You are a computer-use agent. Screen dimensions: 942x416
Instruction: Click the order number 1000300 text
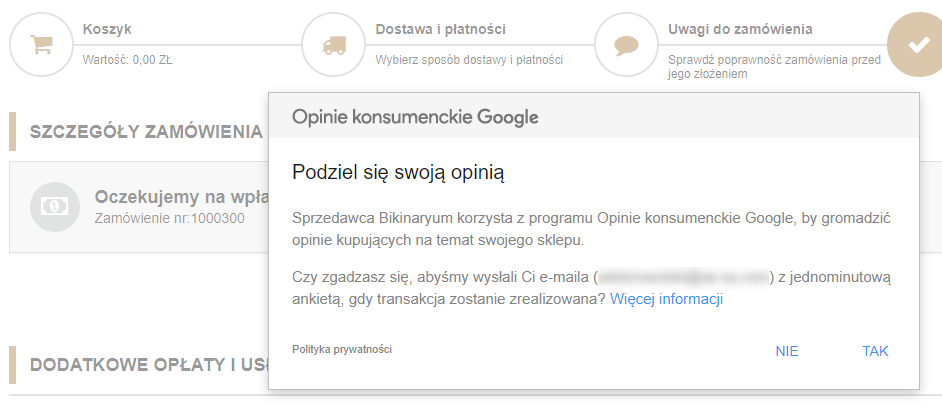coord(169,218)
